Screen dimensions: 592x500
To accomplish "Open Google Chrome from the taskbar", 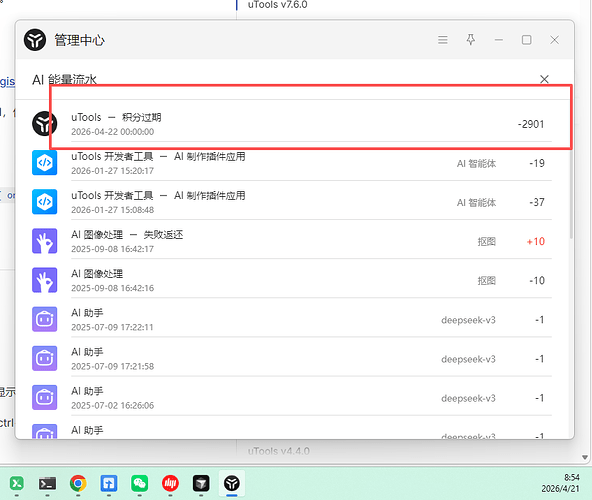I will (78, 483).
